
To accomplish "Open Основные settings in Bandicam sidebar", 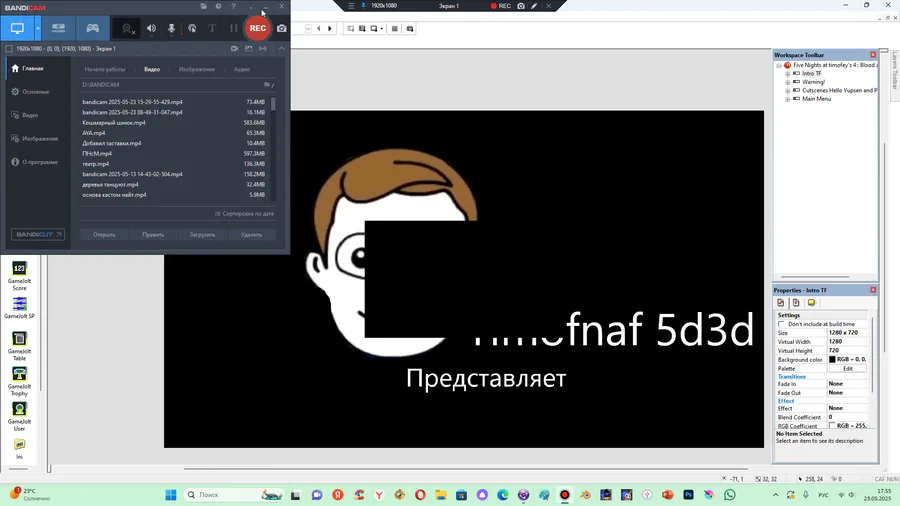I will [37, 92].
